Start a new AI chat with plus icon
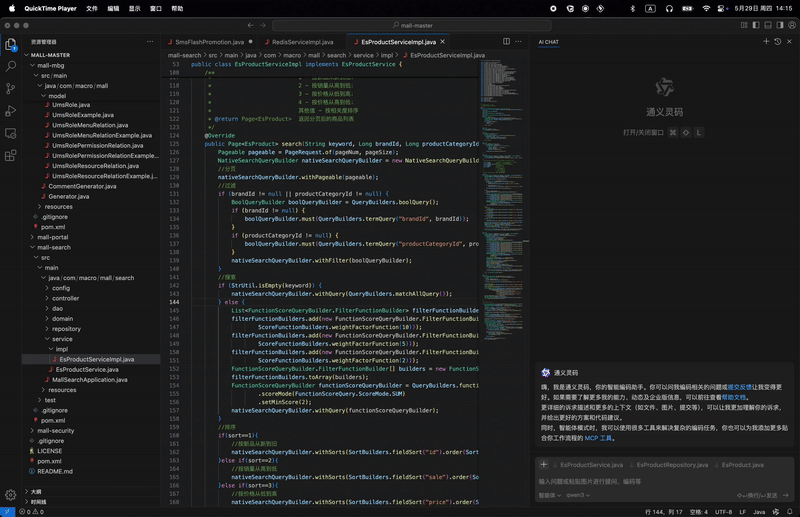The width and height of the screenshot is (800, 517). (x=766, y=42)
